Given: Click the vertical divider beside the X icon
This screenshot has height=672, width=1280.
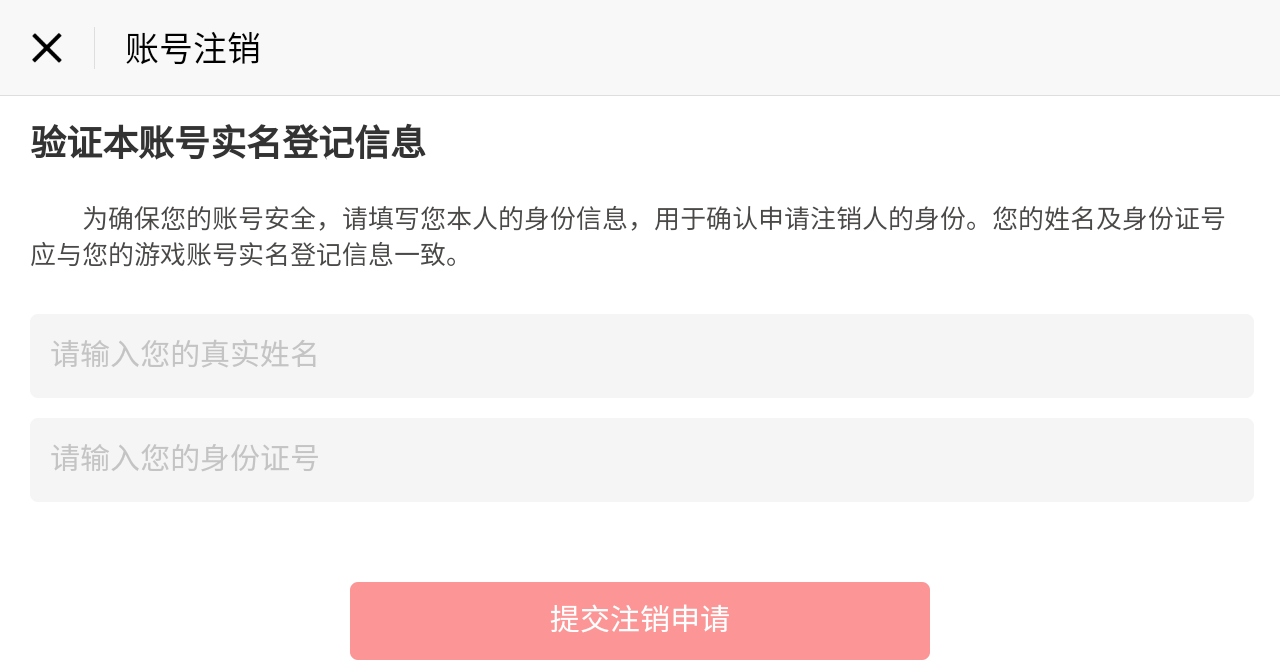Looking at the screenshot, I should 94,48.
